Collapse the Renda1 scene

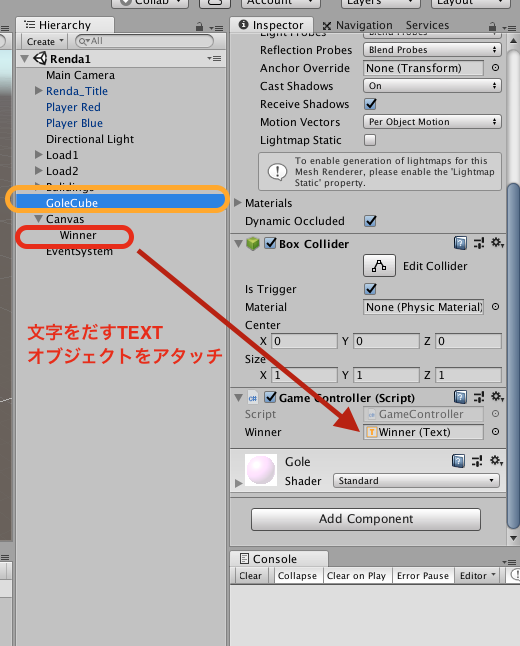point(24,59)
